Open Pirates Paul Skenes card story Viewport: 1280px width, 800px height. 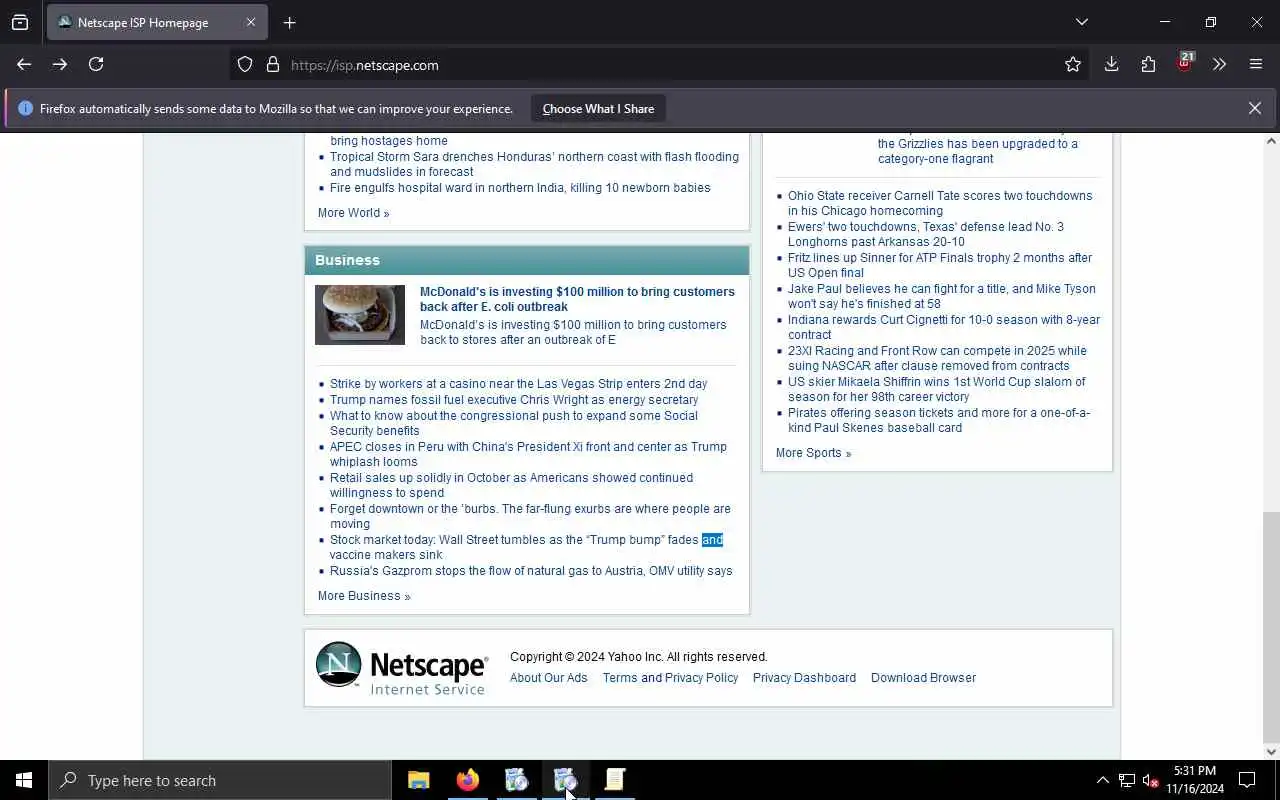(x=939, y=420)
